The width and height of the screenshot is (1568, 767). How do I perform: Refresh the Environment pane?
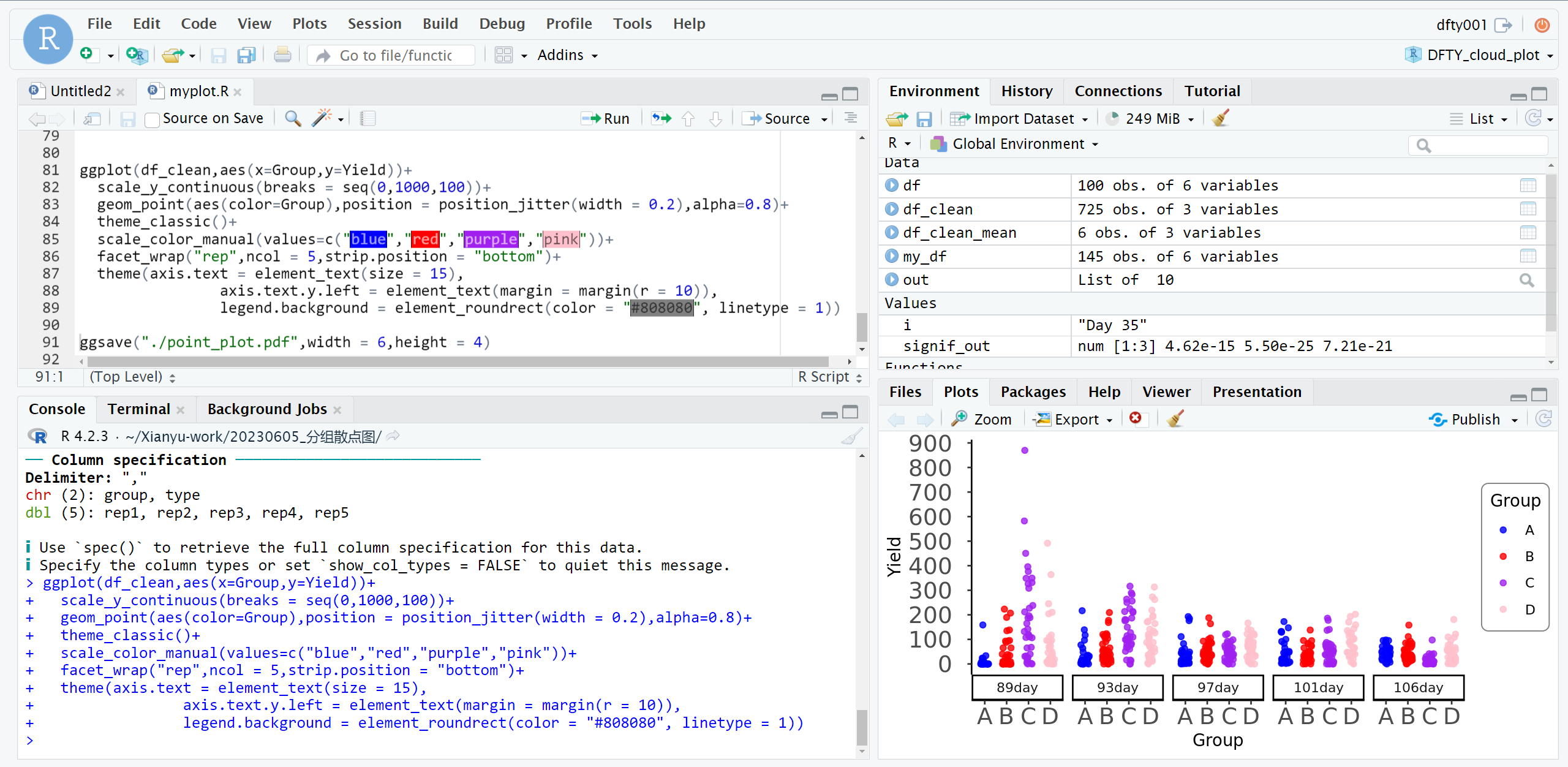[x=1533, y=118]
